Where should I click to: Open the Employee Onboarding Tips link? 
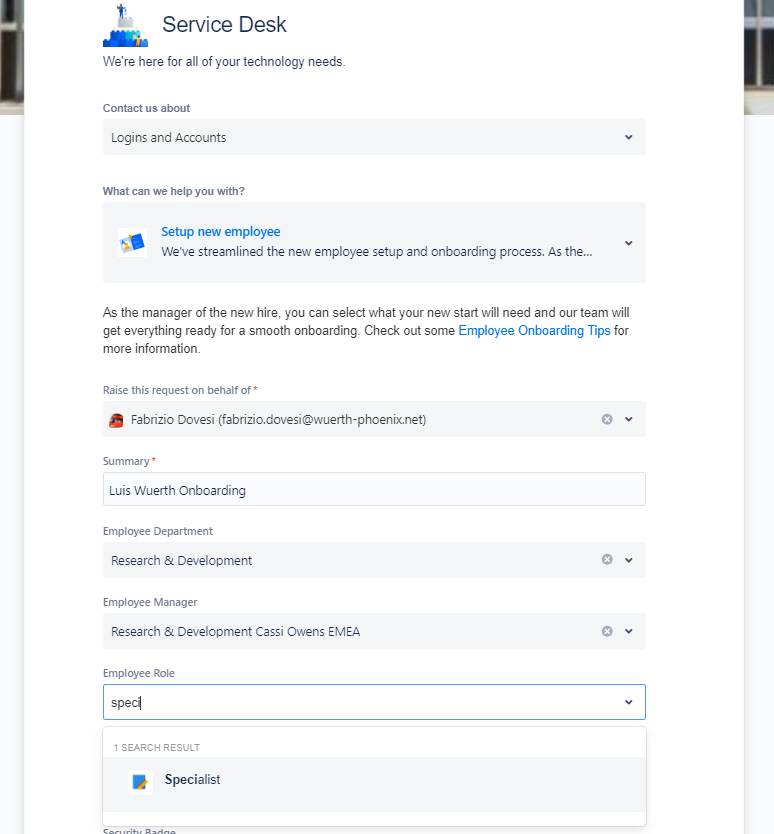(534, 330)
